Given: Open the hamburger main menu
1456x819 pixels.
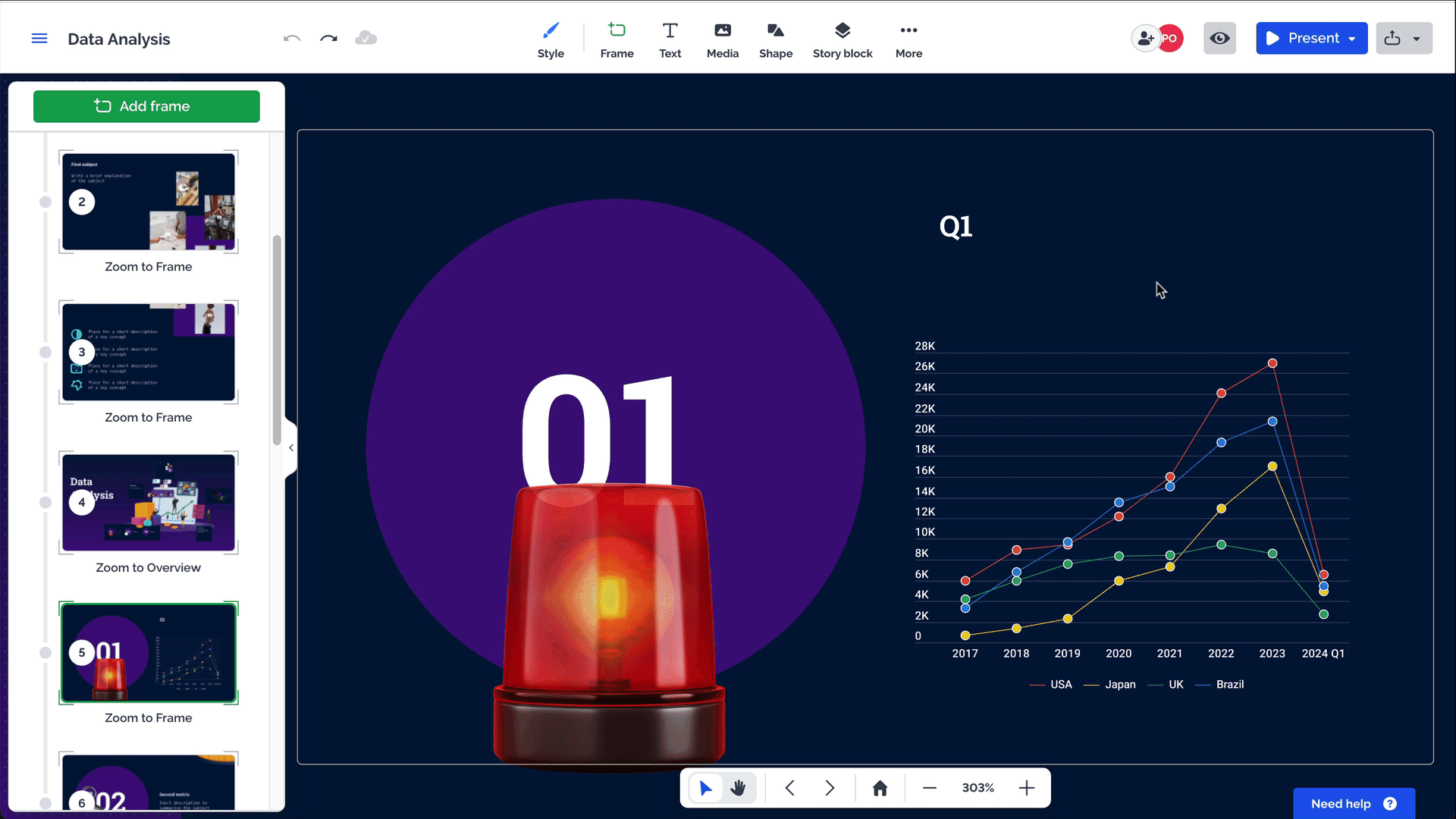Looking at the screenshot, I should coord(39,39).
